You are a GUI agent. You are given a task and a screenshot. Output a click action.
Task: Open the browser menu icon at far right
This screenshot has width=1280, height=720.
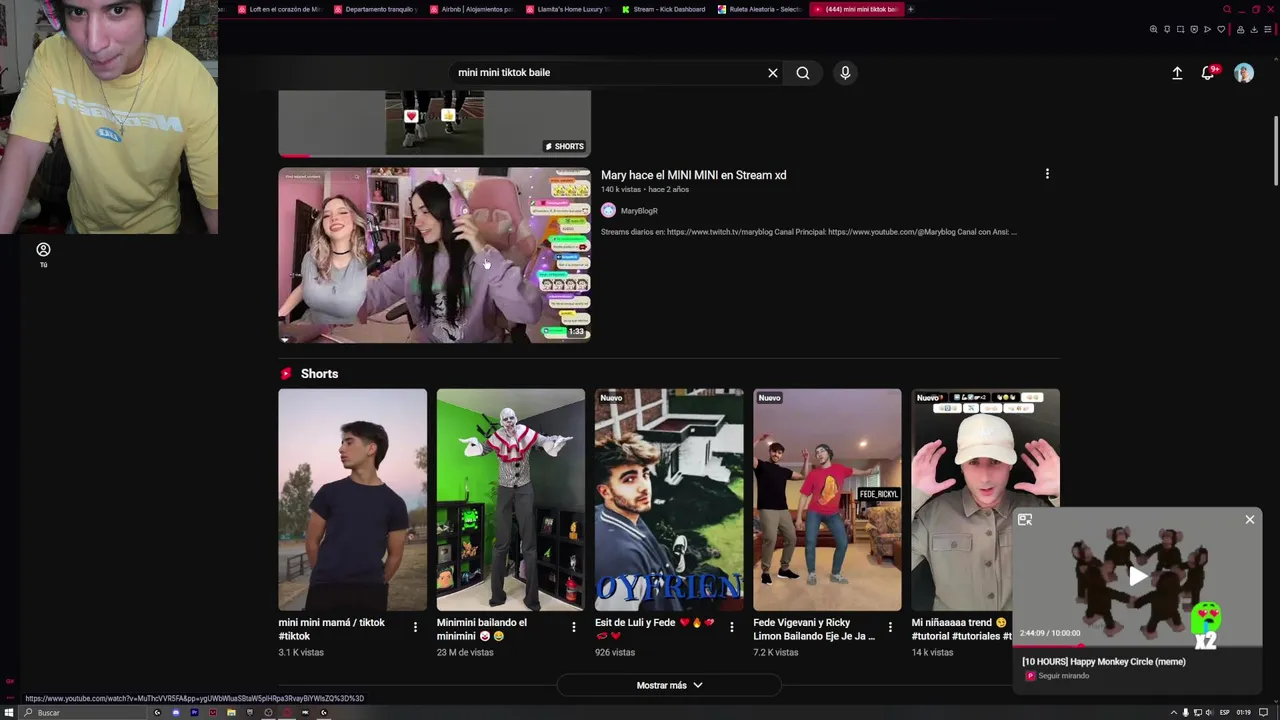pos(1268,29)
